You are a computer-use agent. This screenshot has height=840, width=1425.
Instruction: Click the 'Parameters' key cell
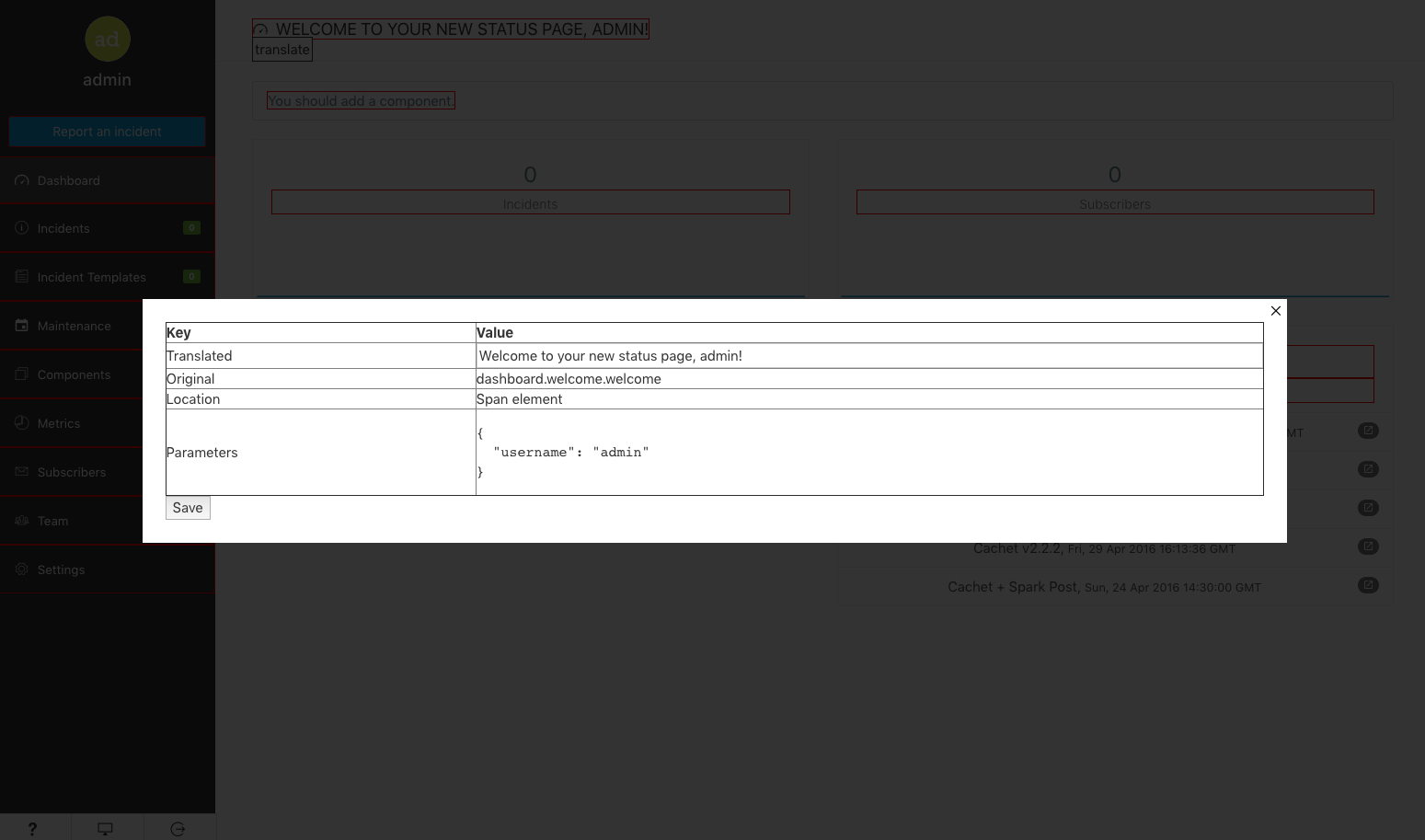coord(321,453)
